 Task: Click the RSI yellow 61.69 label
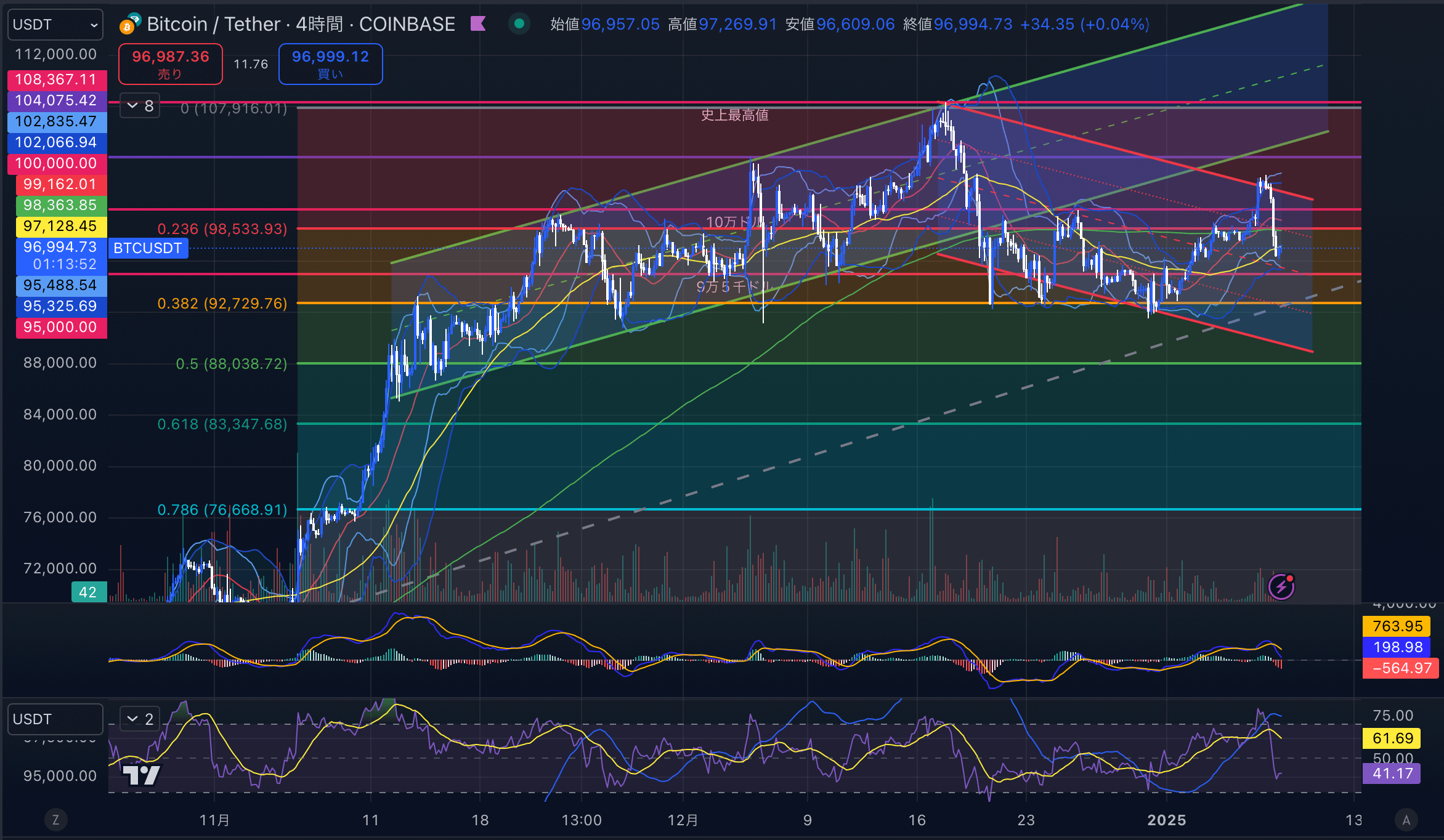coord(1392,738)
